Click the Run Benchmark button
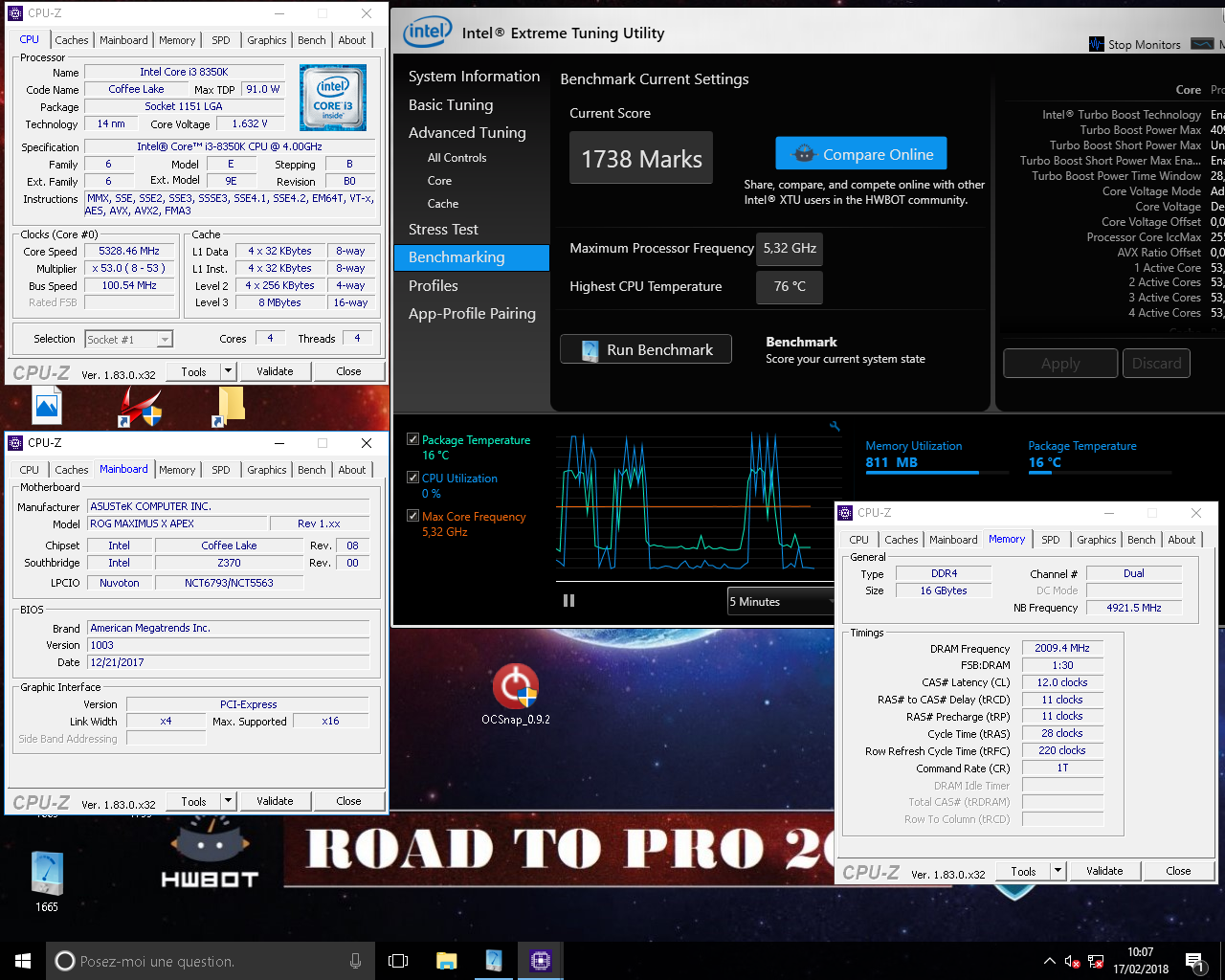This screenshot has width=1225, height=980. pyautogui.click(x=646, y=349)
